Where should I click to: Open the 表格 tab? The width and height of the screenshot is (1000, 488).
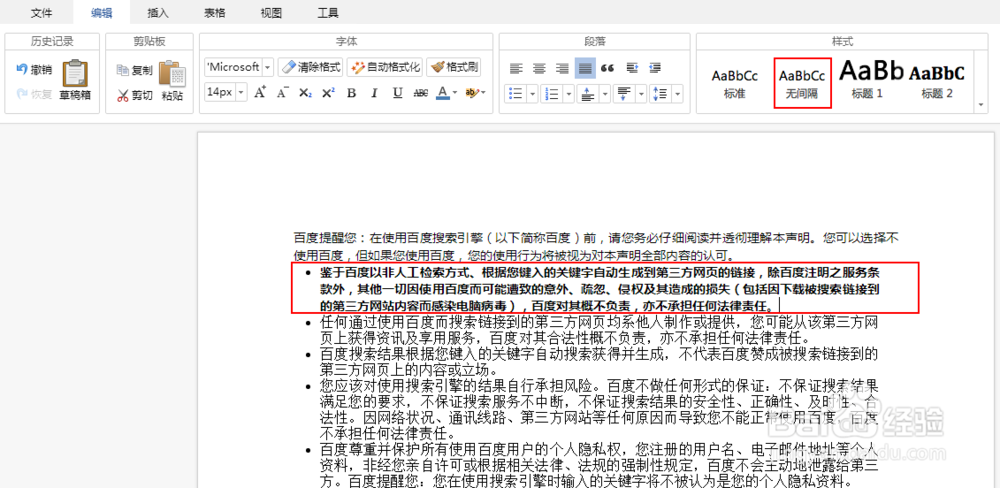(x=214, y=13)
